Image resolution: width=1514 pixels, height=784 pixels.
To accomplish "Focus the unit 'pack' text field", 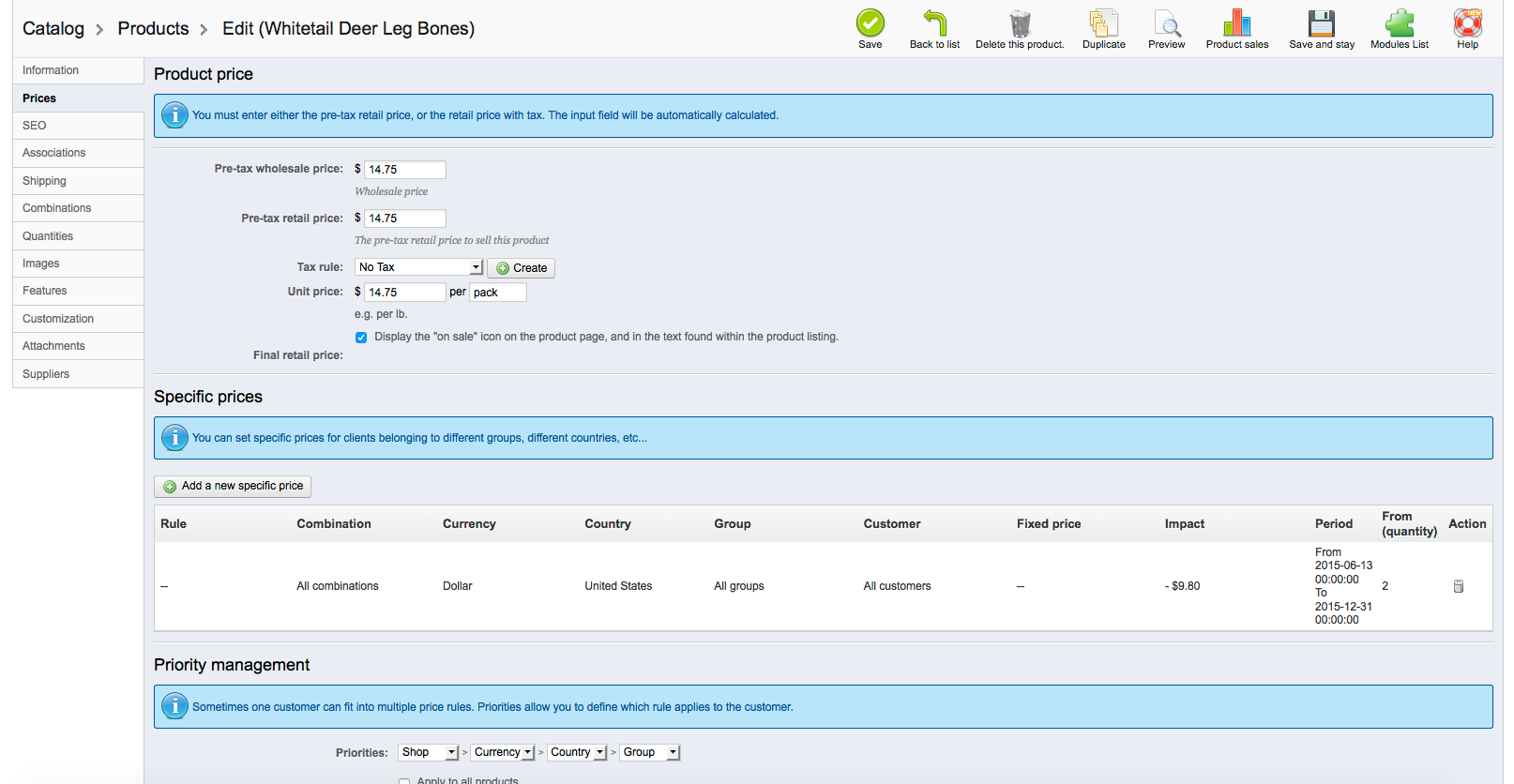I will pos(497,293).
